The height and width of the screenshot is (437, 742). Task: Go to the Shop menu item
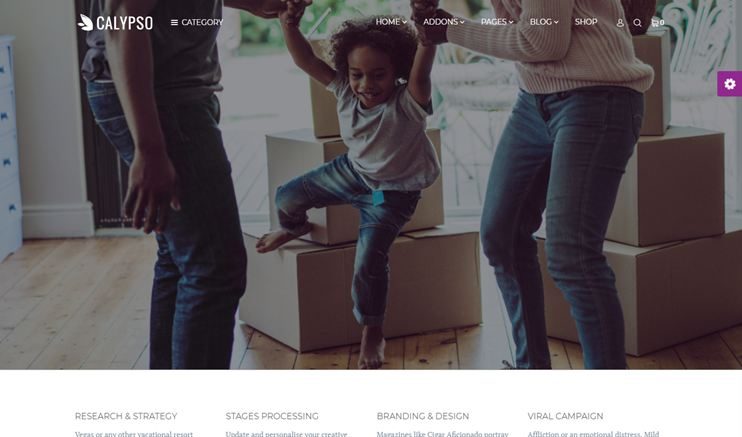click(x=586, y=22)
